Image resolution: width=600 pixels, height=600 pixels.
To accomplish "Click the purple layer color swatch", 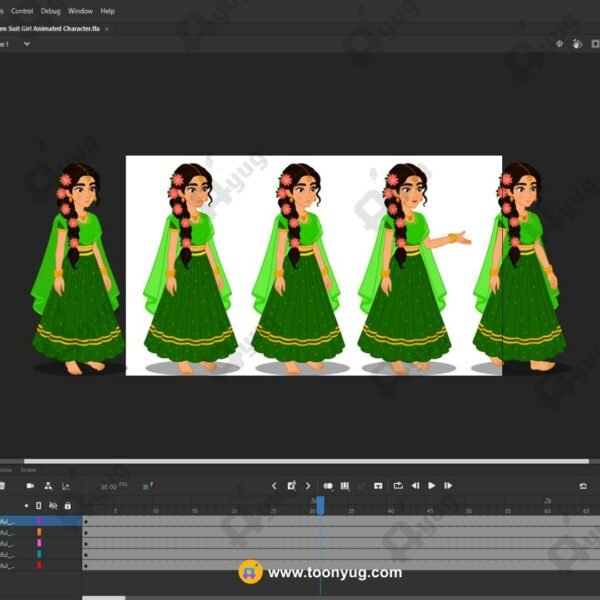I will click(x=39, y=521).
